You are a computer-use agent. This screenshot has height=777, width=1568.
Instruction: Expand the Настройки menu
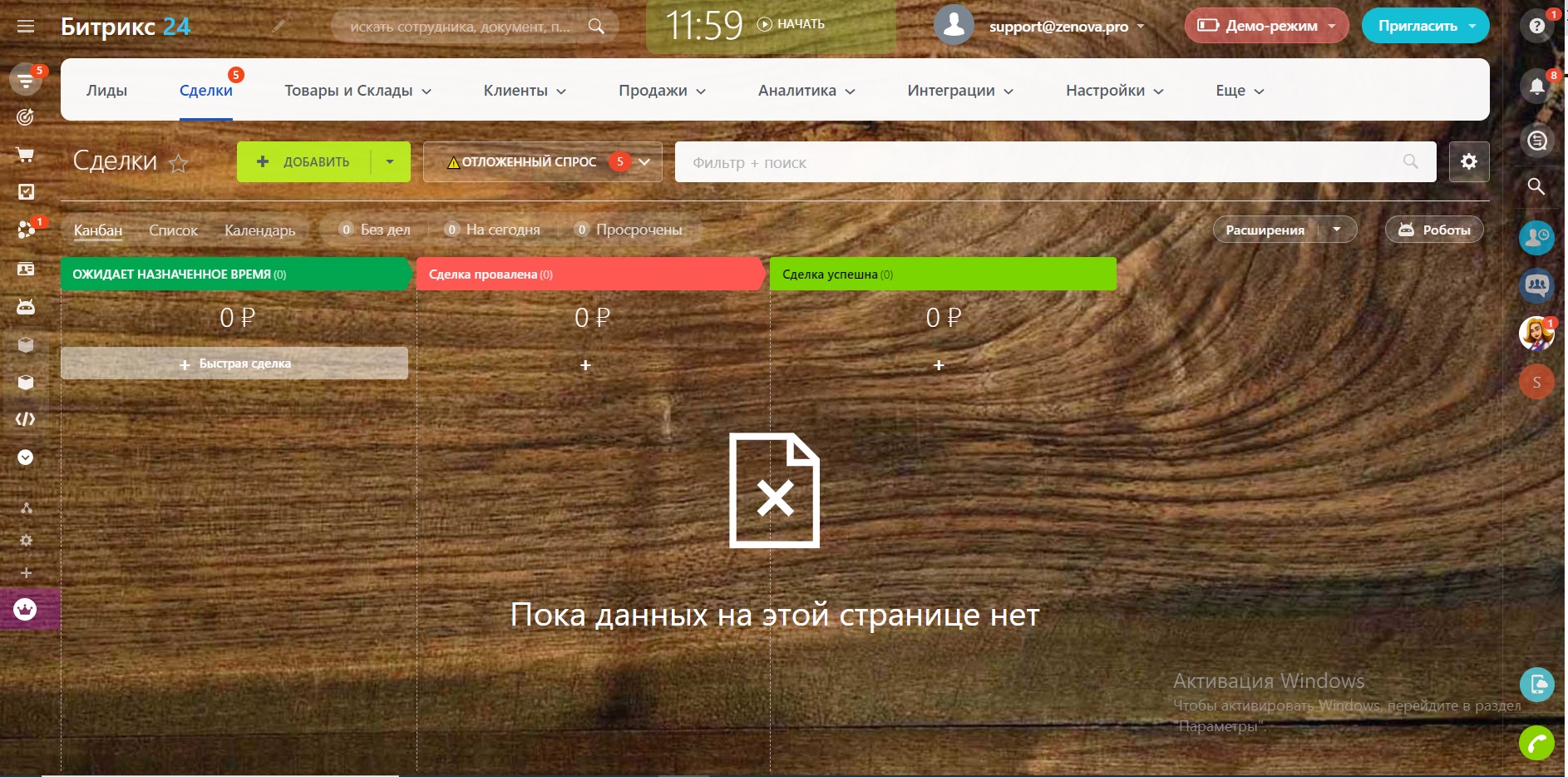[x=1115, y=91]
